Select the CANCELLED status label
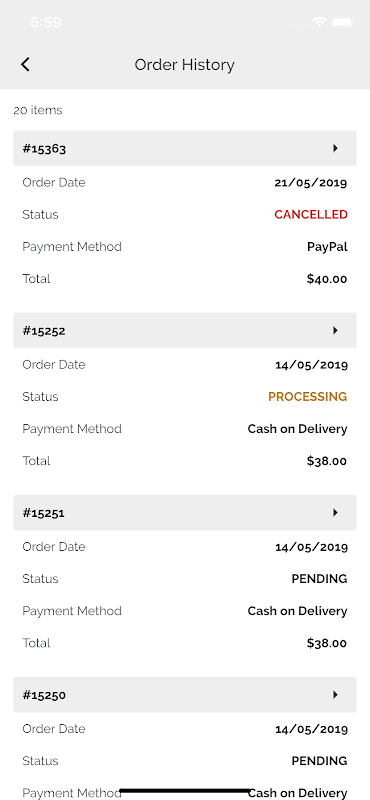Viewport: 370px width, 800px height. [x=311, y=215]
